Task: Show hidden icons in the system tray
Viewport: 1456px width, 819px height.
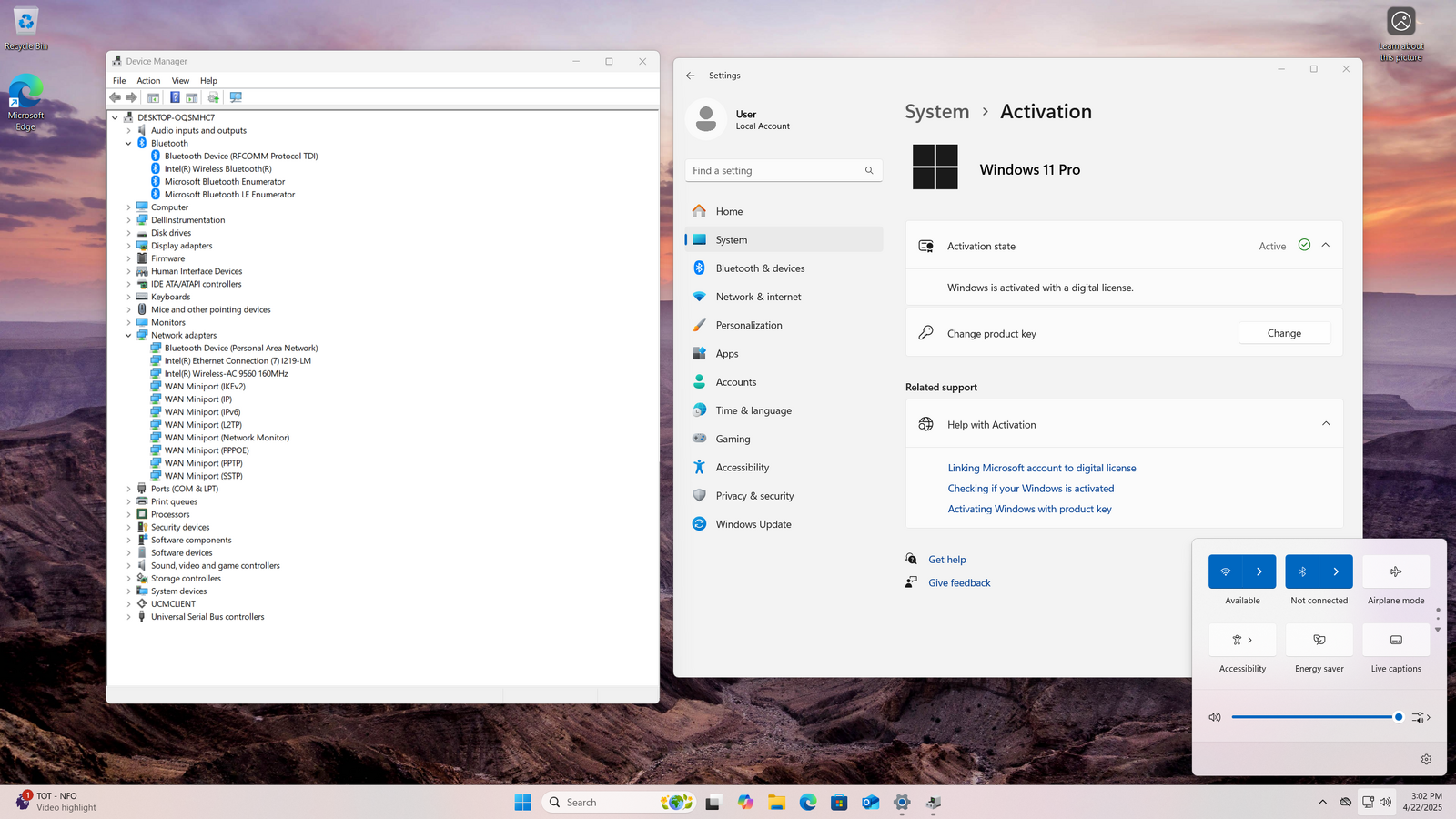Action: (x=1322, y=802)
